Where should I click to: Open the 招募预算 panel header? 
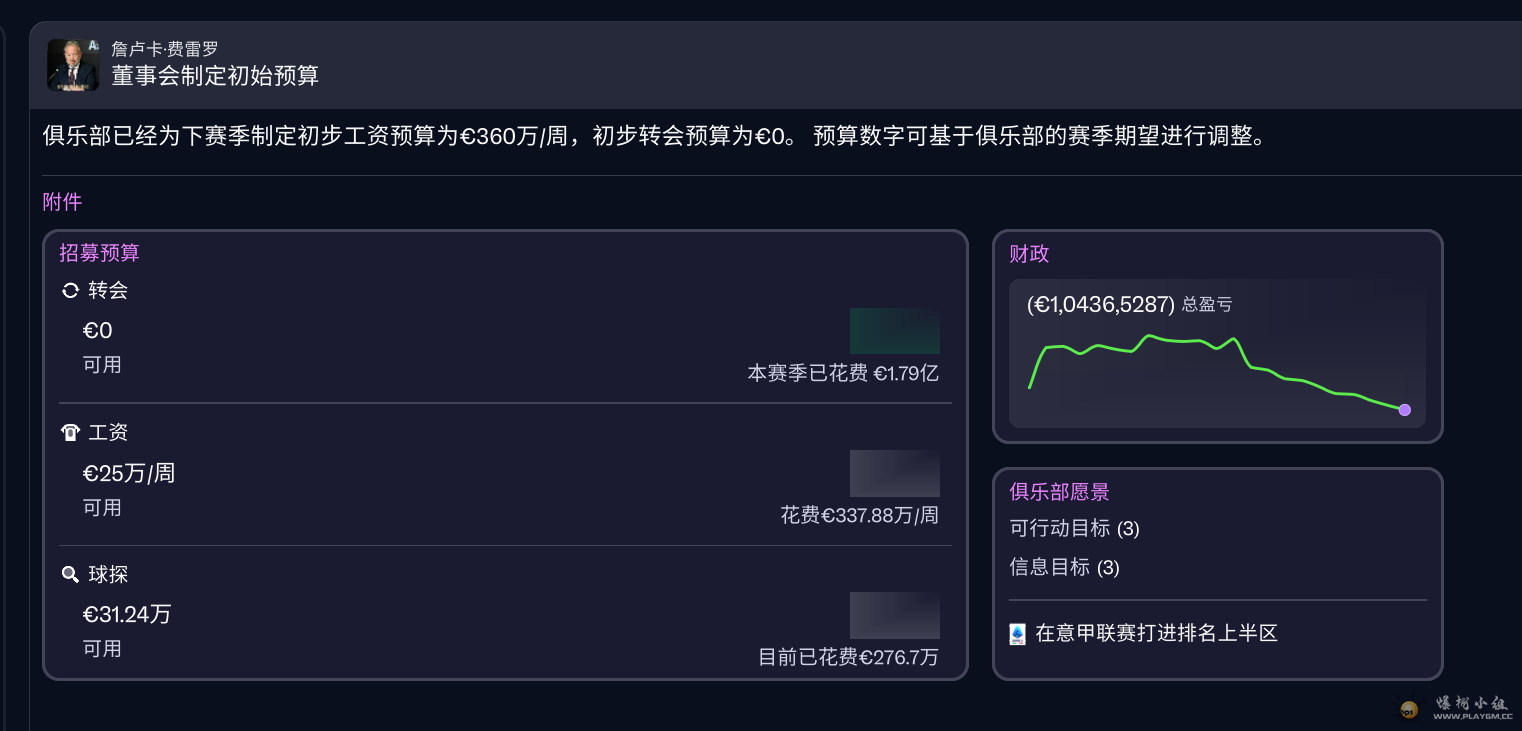coord(98,253)
